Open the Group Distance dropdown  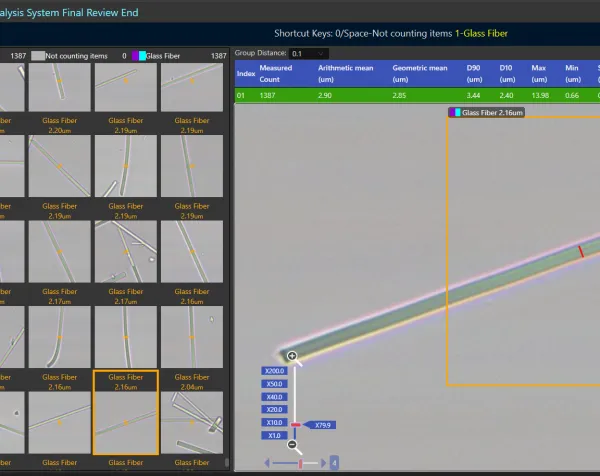309,54
